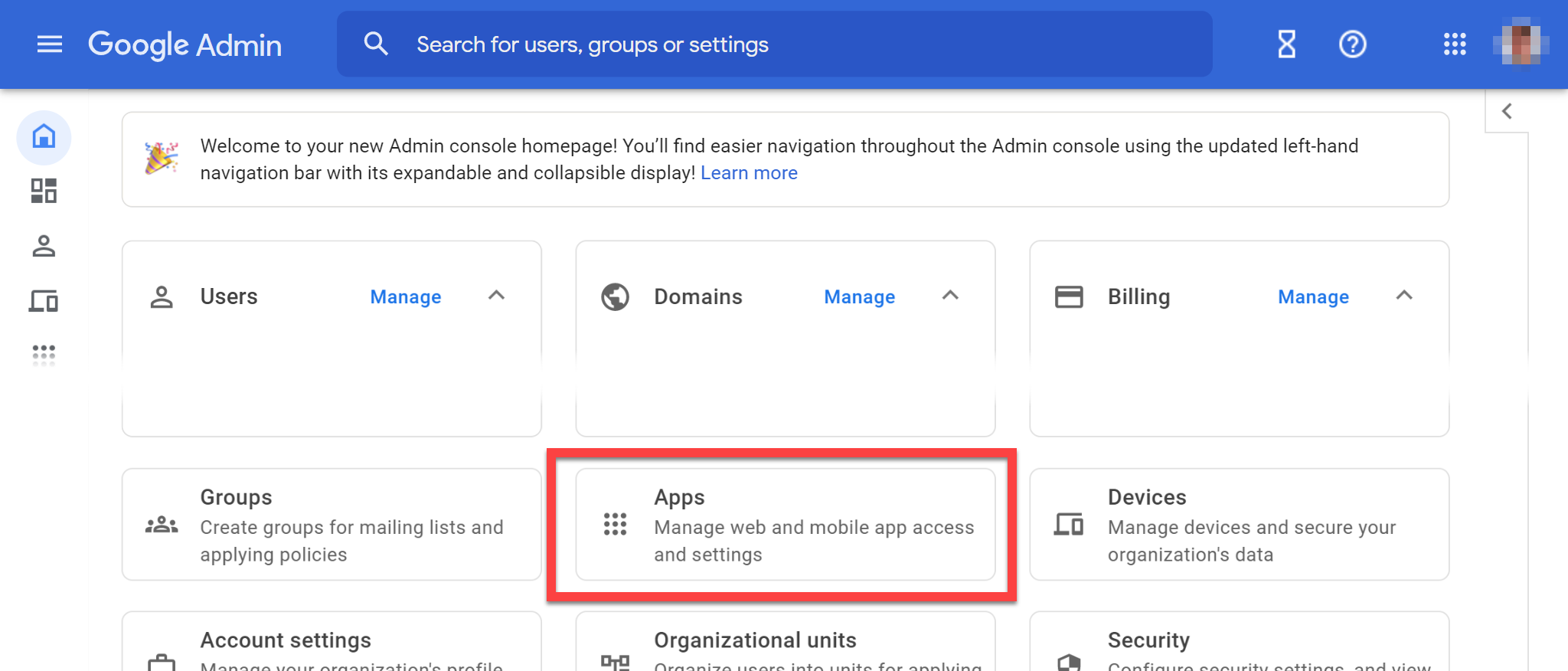Follow the Learn more link
This screenshot has width=1568, height=671.
pyautogui.click(x=749, y=173)
